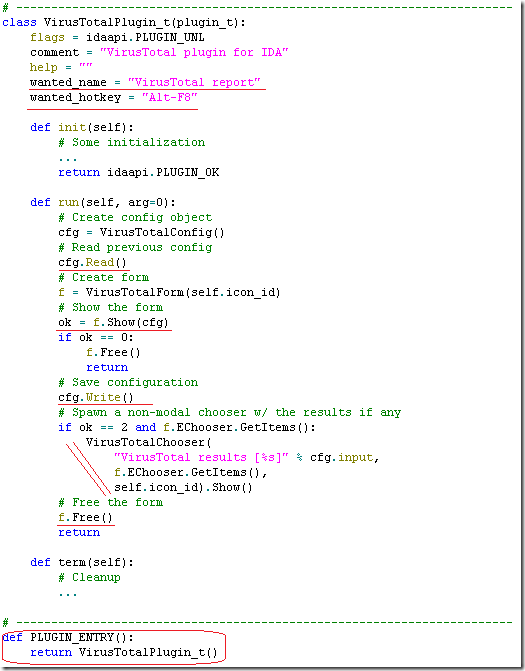
Task: Click the '# Save configuration' comment
Action: 128,382
